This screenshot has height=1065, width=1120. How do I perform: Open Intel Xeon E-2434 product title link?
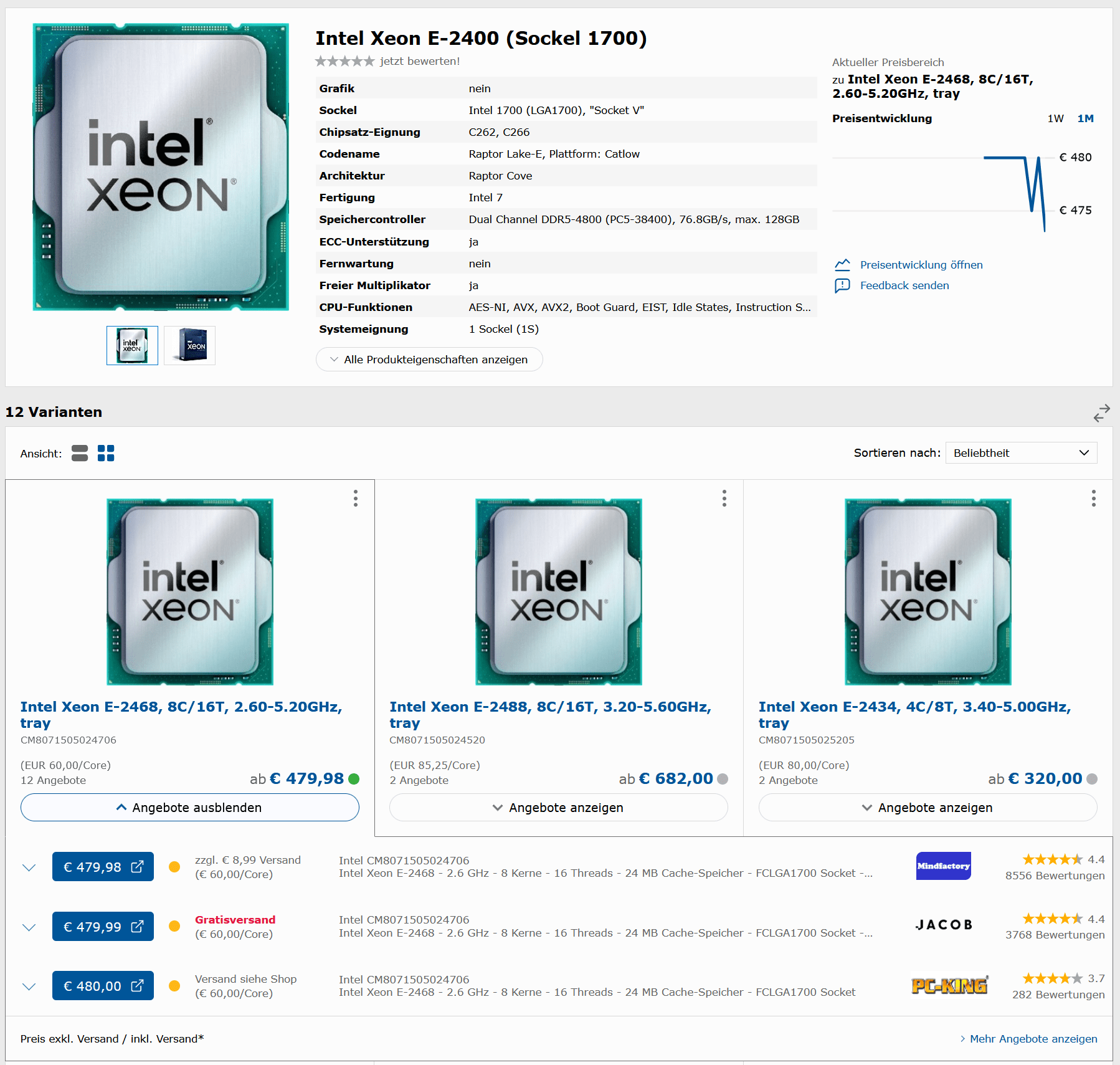pos(914,715)
